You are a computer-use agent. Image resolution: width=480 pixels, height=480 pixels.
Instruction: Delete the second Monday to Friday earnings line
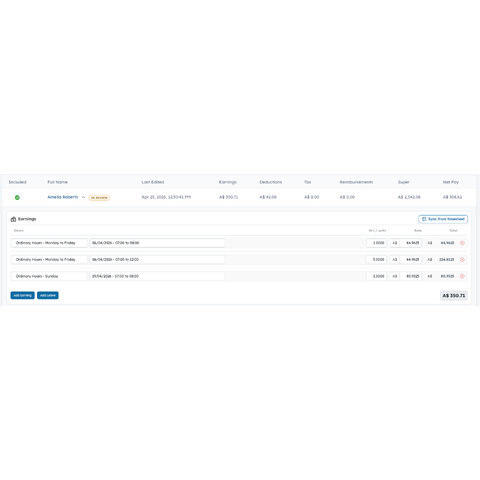tap(462, 260)
